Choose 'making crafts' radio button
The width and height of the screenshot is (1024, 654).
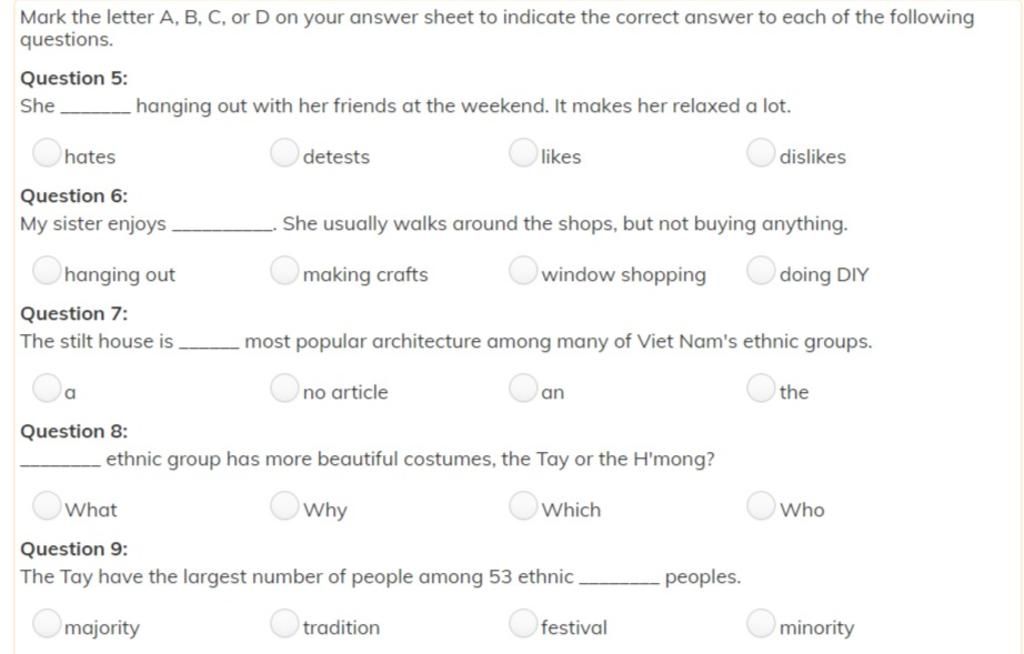(284, 270)
